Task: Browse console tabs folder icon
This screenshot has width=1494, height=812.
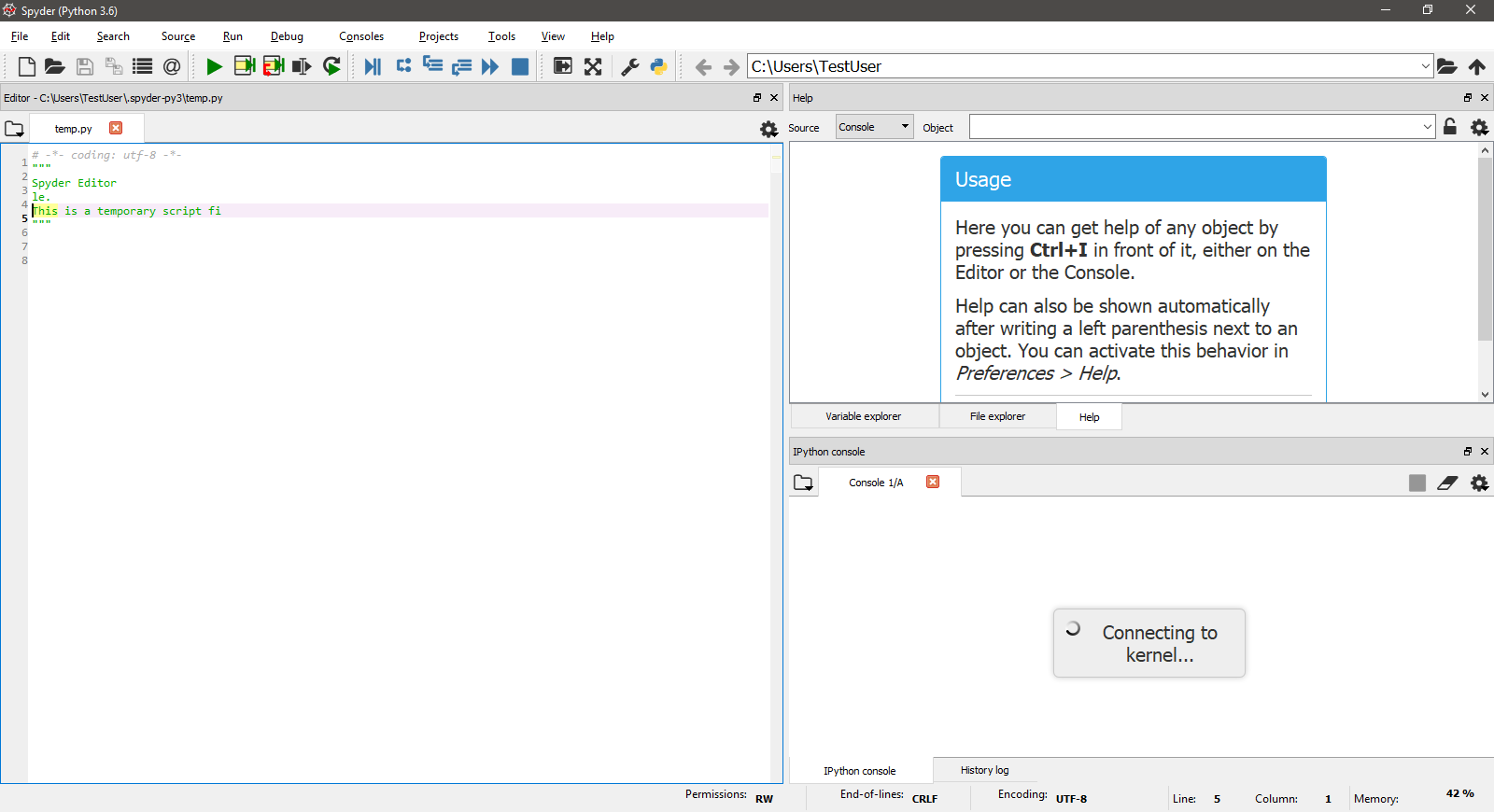Action: (x=803, y=483)
